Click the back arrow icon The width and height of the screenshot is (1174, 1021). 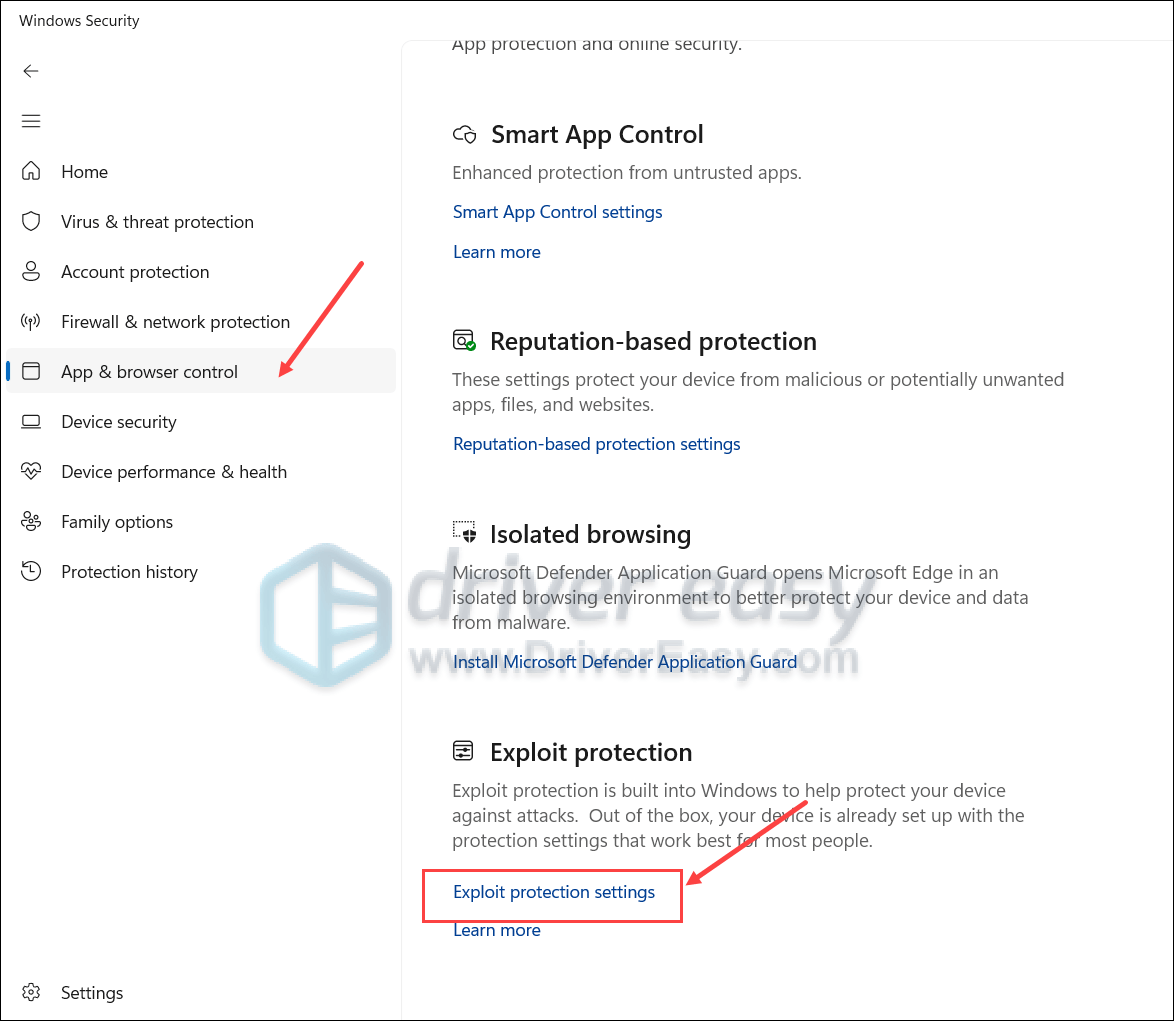pyautogui.click(x=31, y=71)
